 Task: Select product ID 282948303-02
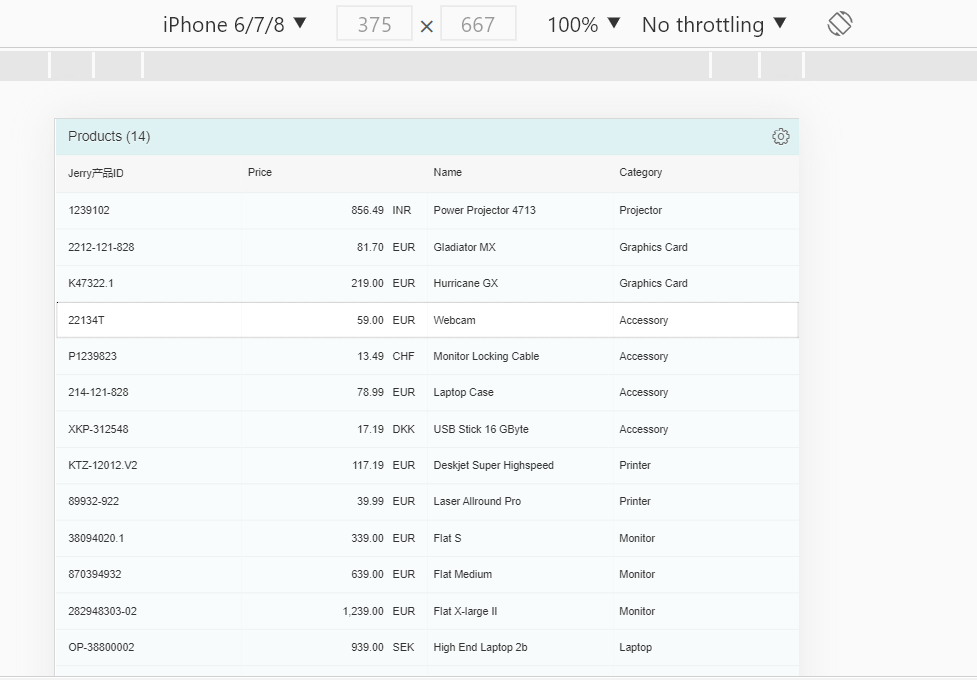pyautogui.click(x=102, y=611)
